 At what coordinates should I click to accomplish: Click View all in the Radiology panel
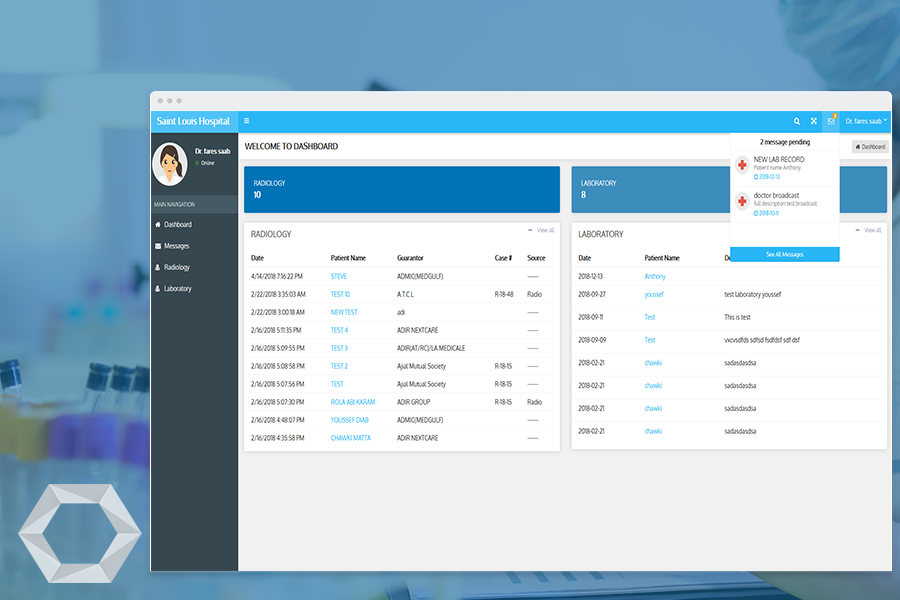(548, 229)
